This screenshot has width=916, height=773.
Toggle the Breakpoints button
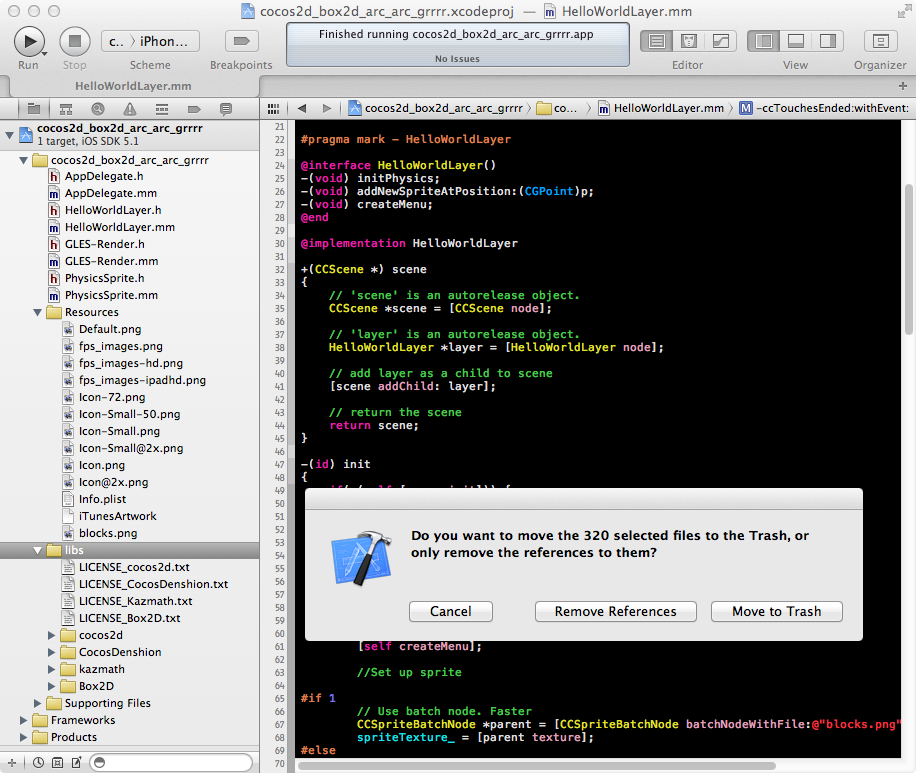tap(241, 41)
